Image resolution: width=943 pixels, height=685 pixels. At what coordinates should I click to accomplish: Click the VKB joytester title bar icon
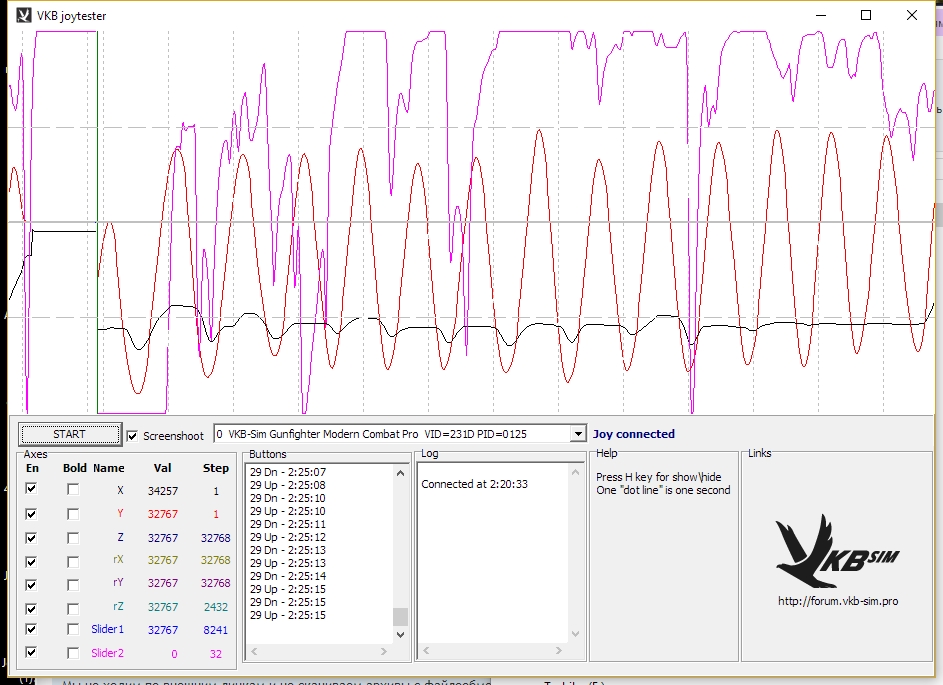coord(23,15)
